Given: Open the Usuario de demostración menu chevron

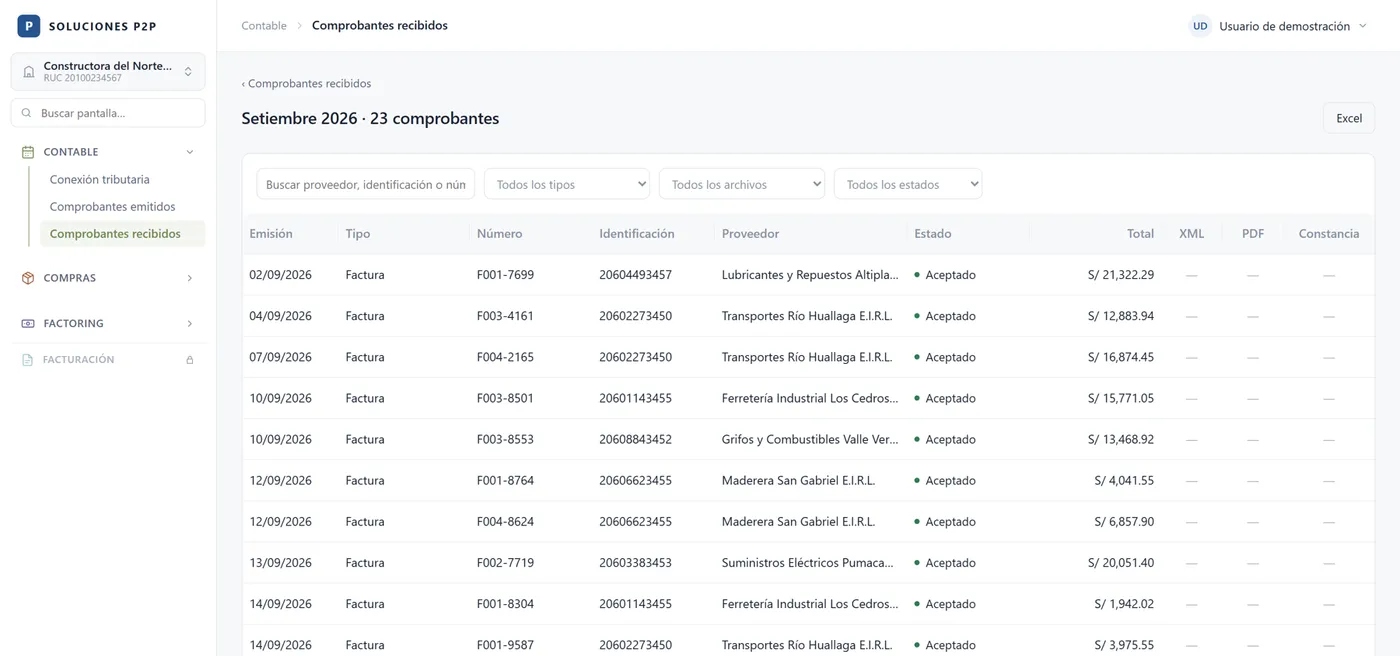Looking at the screenshot, I should point(1362,26).
